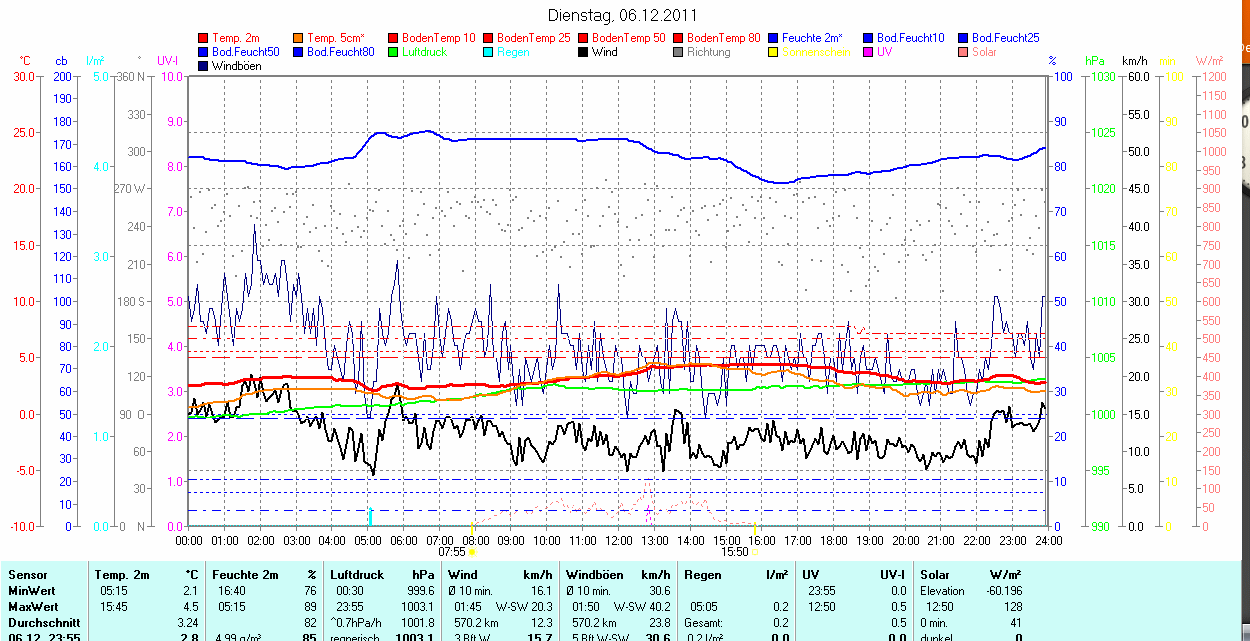
Task: Click the chart title Dienstag, 06.12.2011
Action: (x=623, y=15)
